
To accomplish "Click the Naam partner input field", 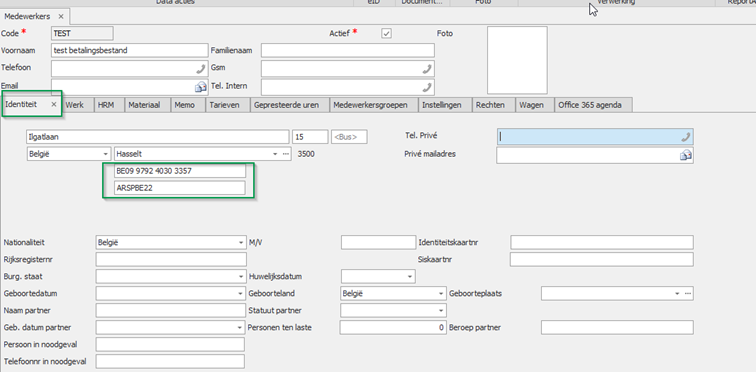I will click(171, 310).
